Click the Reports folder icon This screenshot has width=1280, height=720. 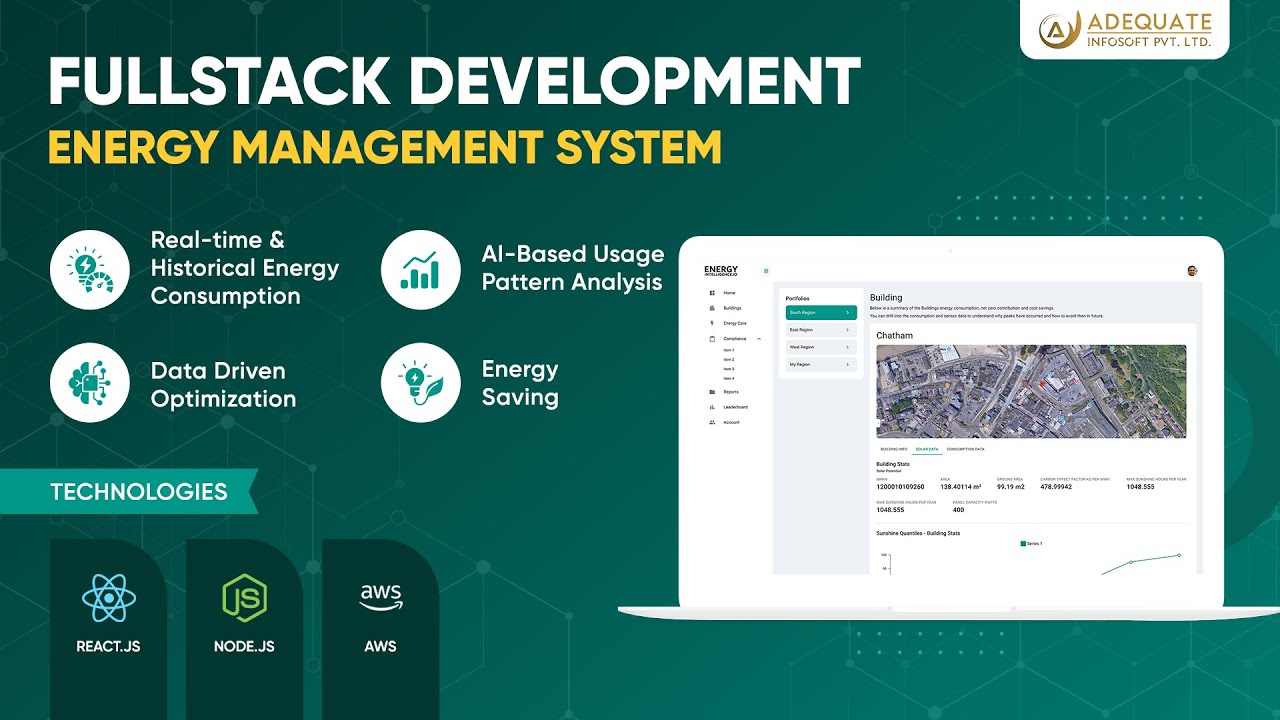click(x=712, y=392)
